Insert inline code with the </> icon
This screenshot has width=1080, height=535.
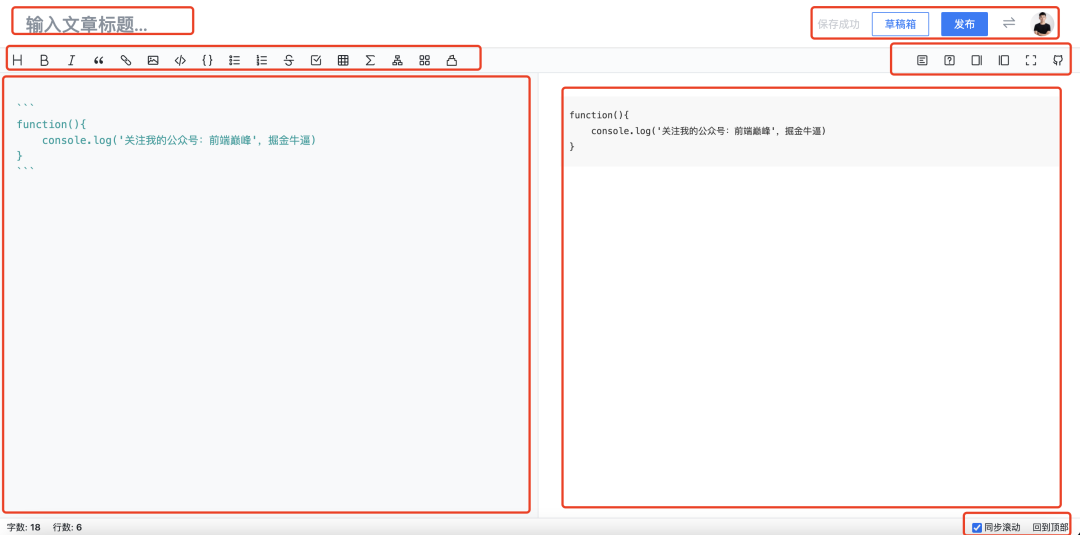180,61
